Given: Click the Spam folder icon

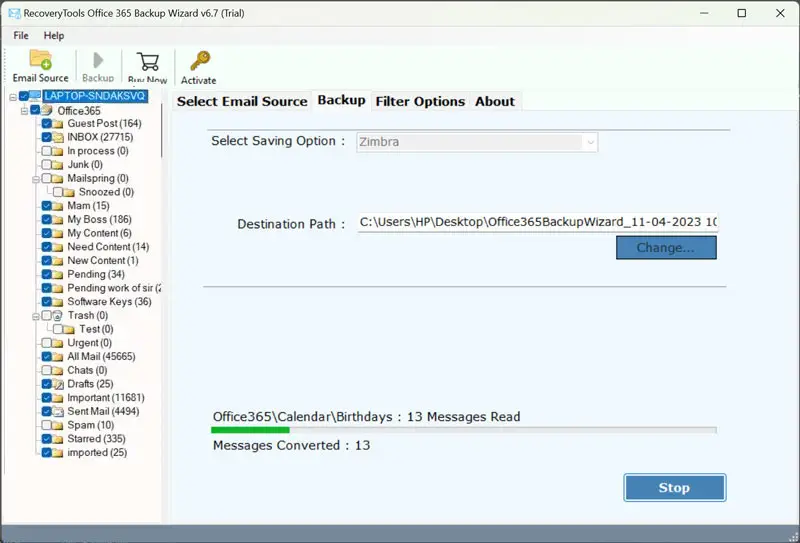Looking at the screenshot, I should pos(58,426).
